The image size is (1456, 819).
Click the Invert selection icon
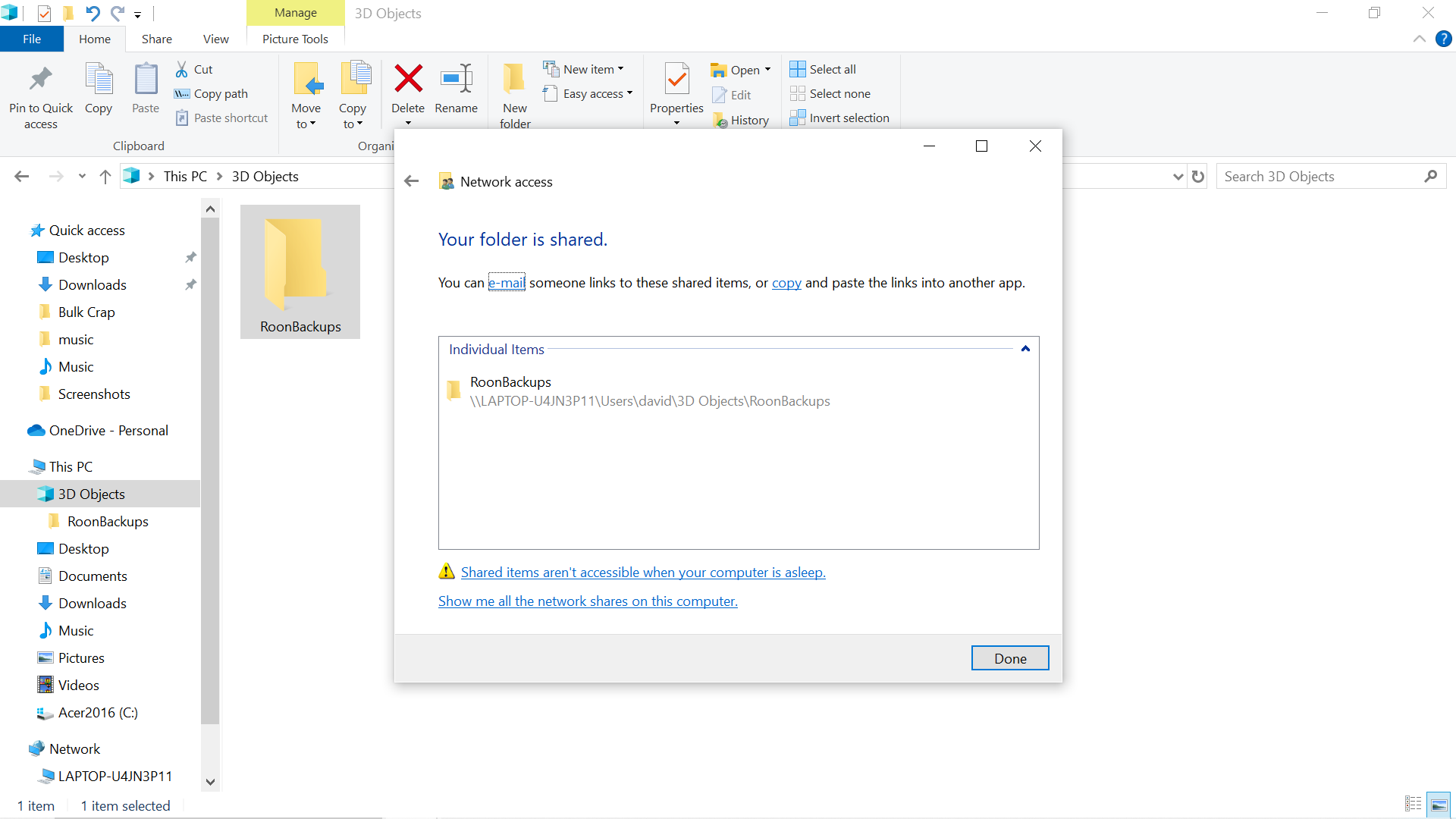pyautogui.click(x=798, y=118)
